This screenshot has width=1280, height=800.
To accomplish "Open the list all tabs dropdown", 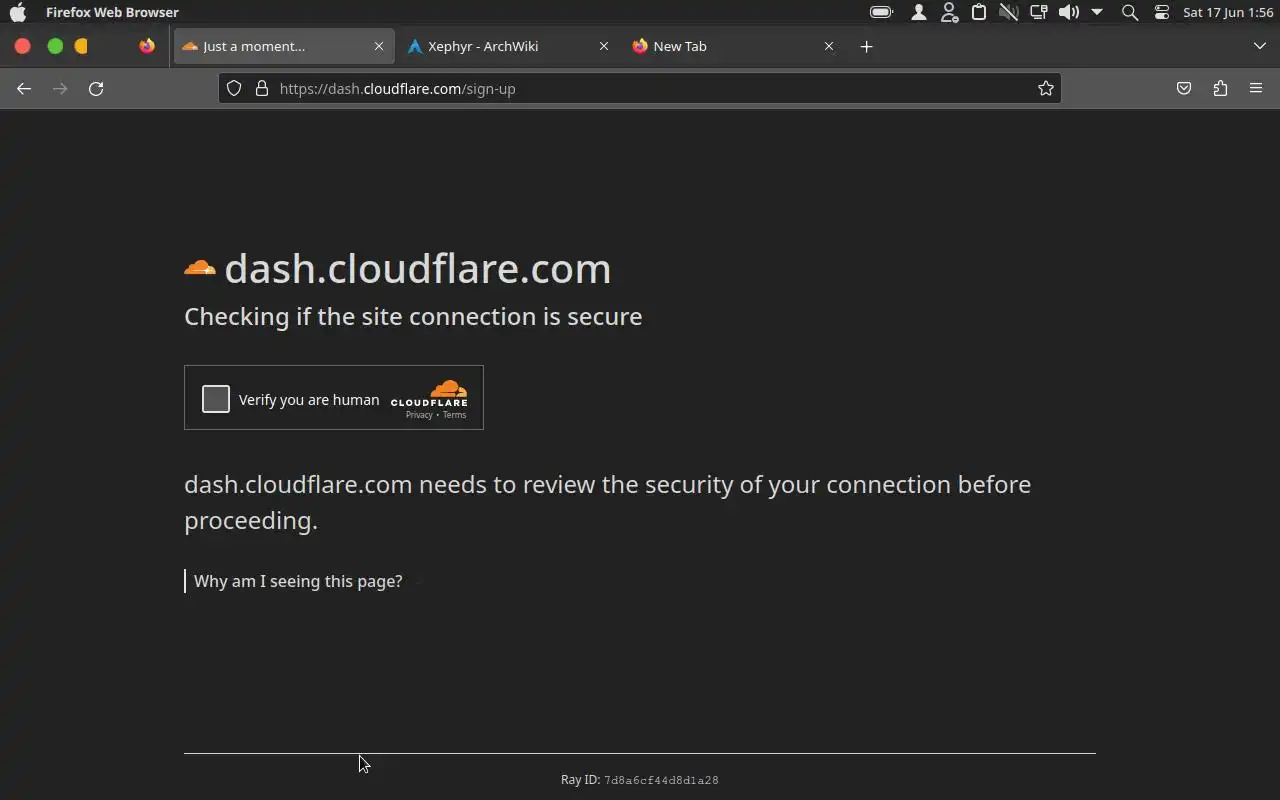I will [1260, 46].
